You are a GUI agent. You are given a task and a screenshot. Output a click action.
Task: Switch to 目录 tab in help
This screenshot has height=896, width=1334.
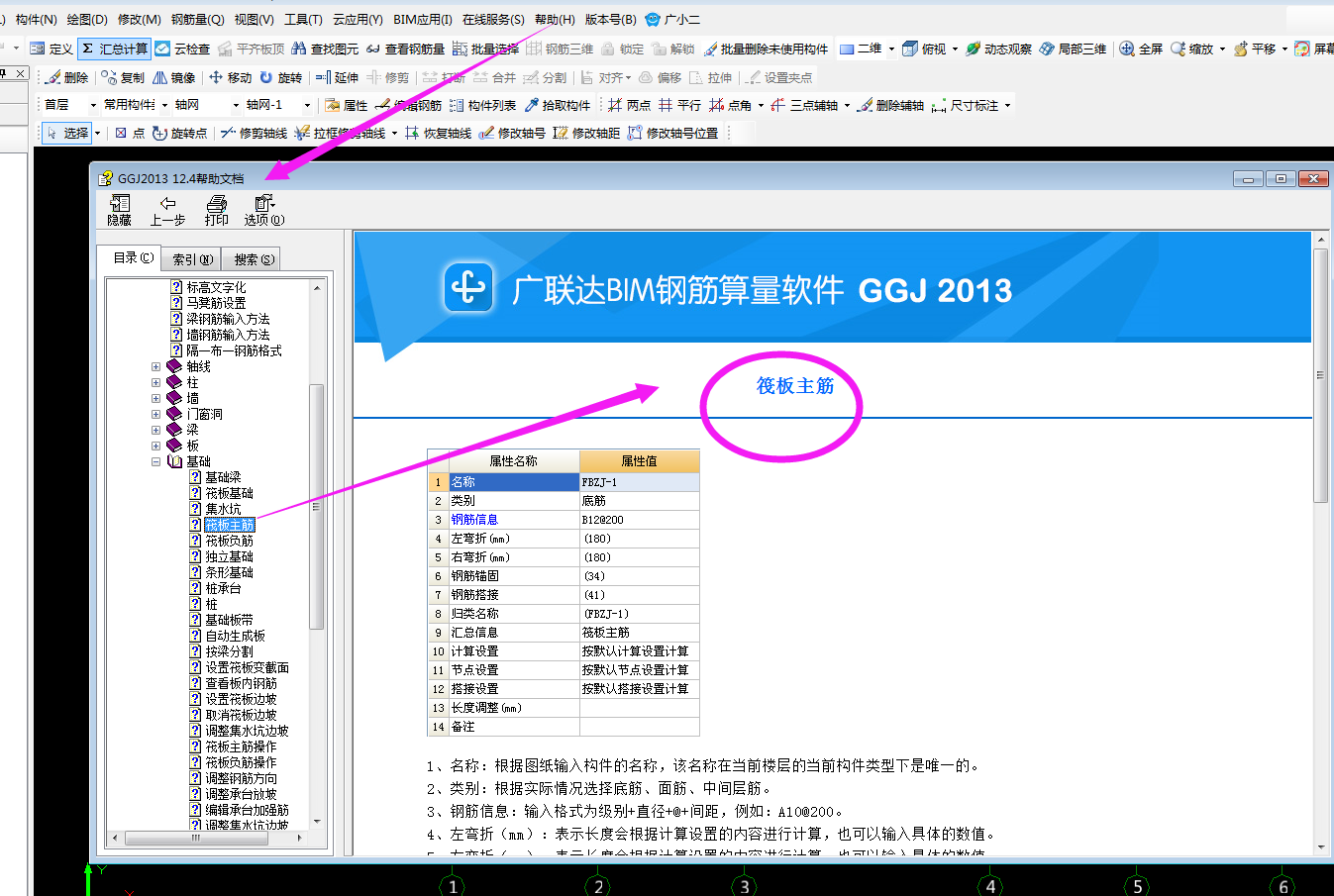pyautogui.click(x=132, y=257)
